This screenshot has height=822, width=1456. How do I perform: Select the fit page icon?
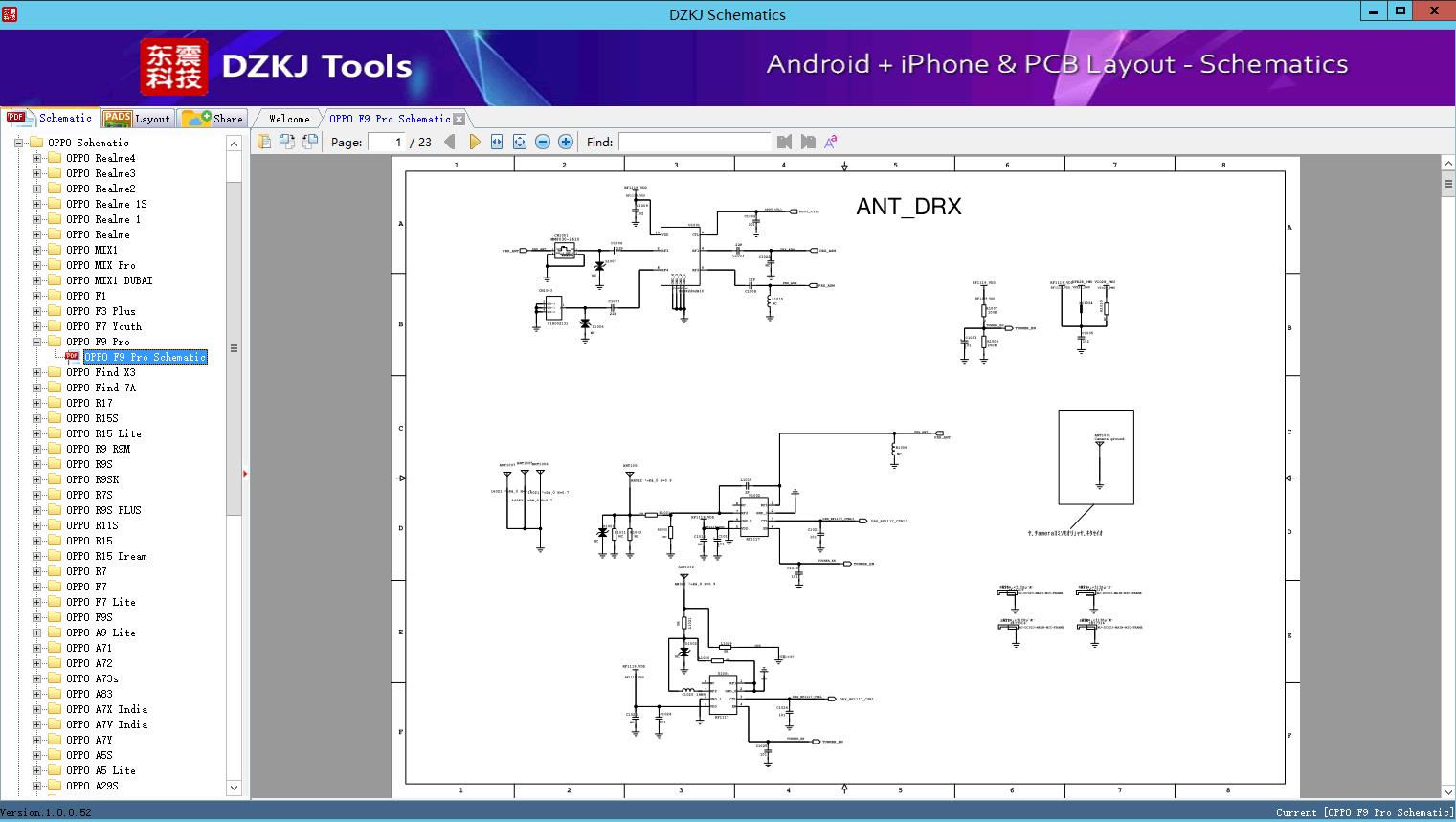coord(520,142)
